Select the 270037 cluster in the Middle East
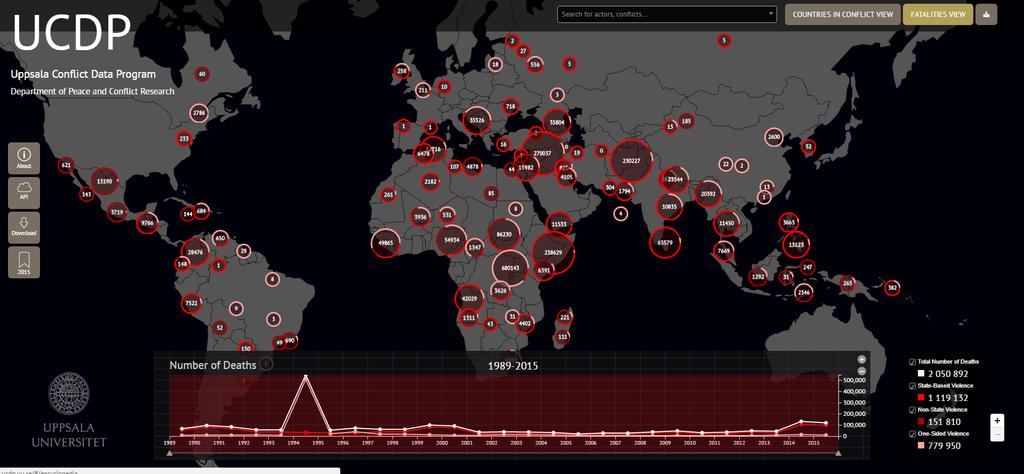This screenshot has height=474, width=1024. pos(542,153)
